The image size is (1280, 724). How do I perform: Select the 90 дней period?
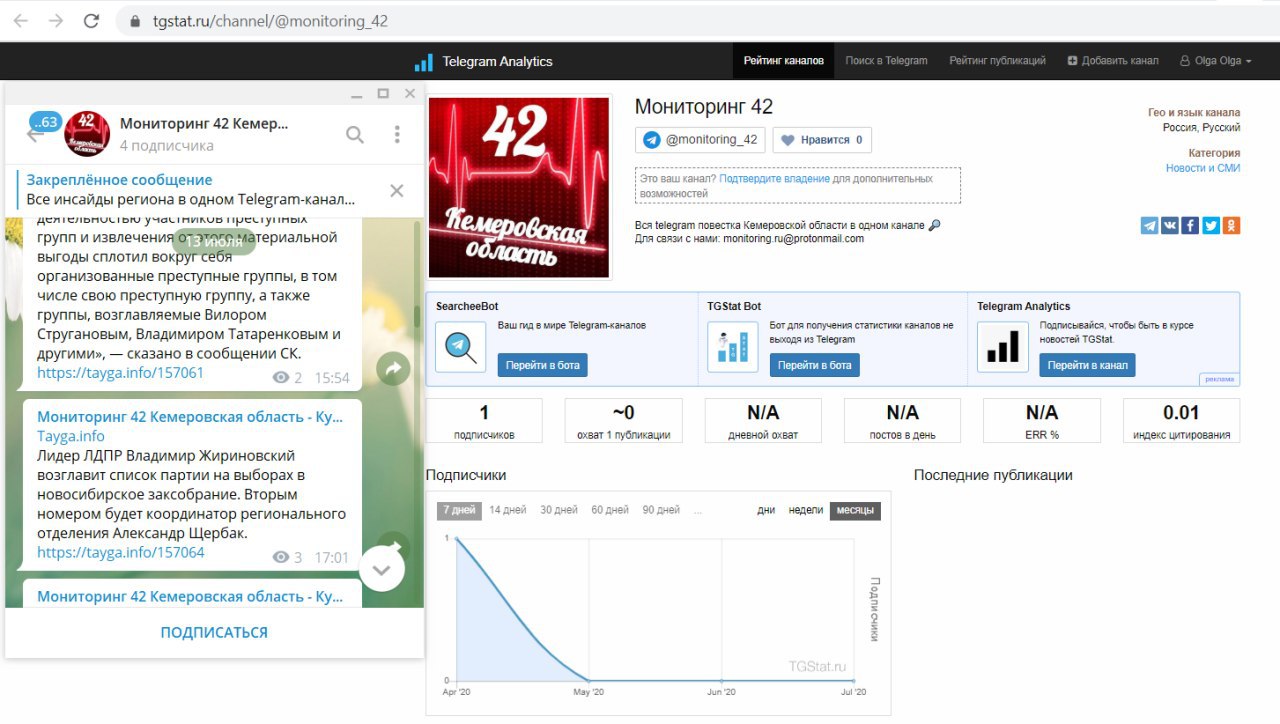point(661,510)
